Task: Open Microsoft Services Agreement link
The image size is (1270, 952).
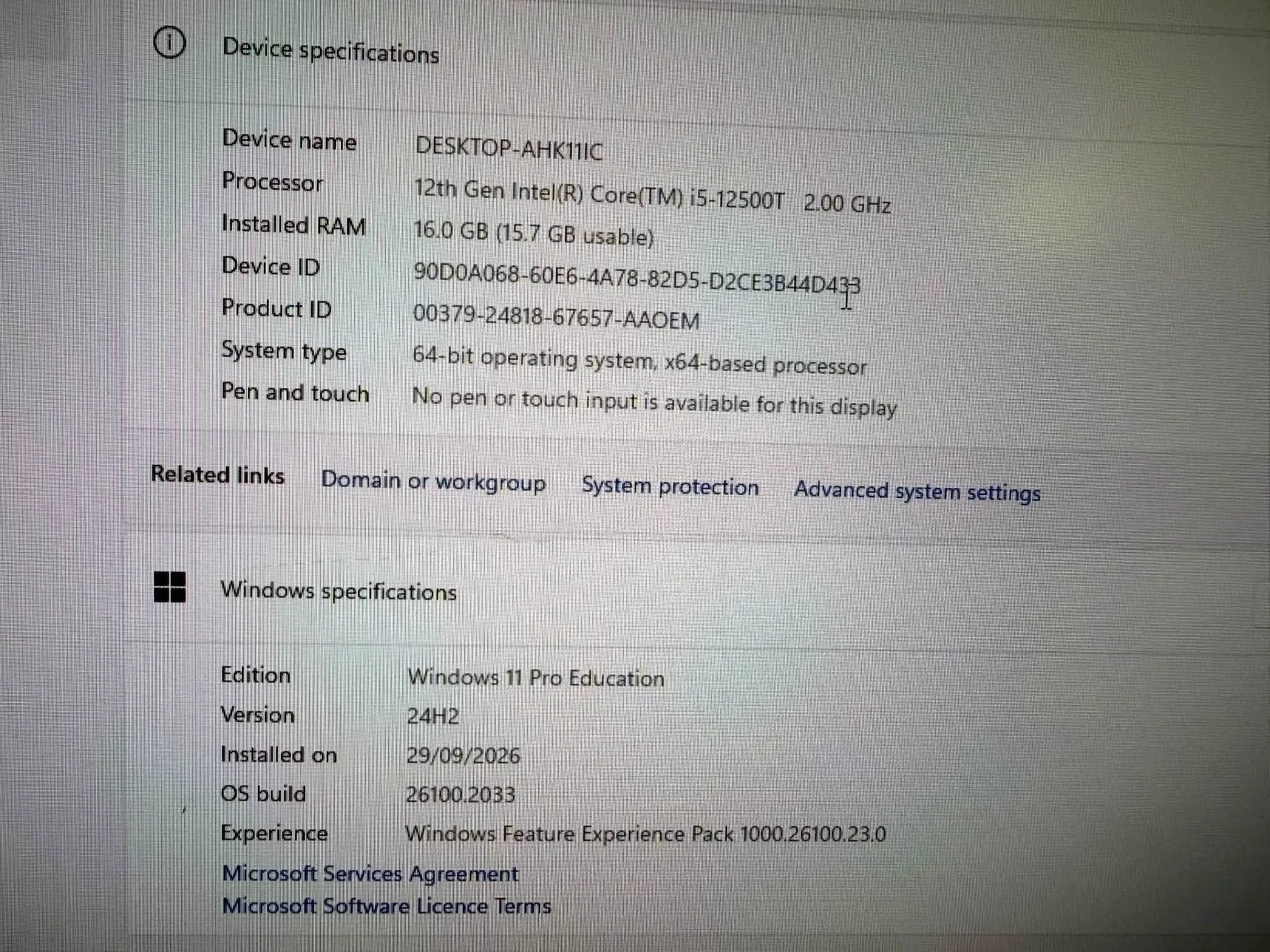Action: point(370,873)
